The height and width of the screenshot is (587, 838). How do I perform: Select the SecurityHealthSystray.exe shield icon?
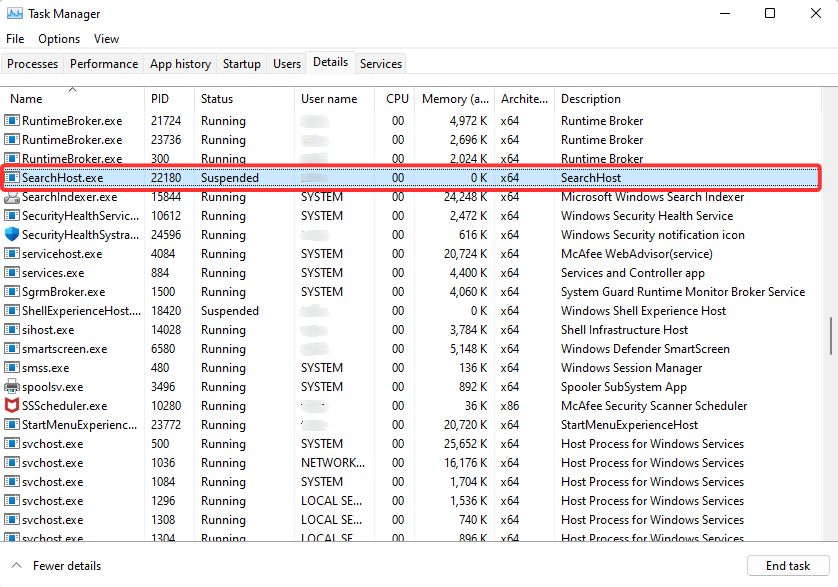[x=12, y=235]
